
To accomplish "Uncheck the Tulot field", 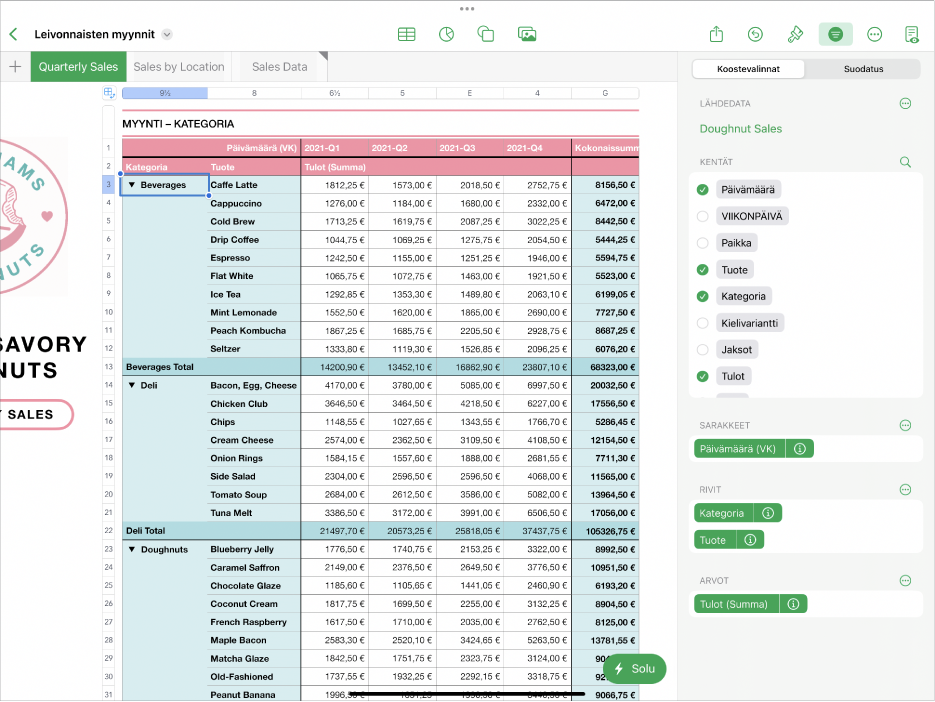I will [x=702, y=376].
